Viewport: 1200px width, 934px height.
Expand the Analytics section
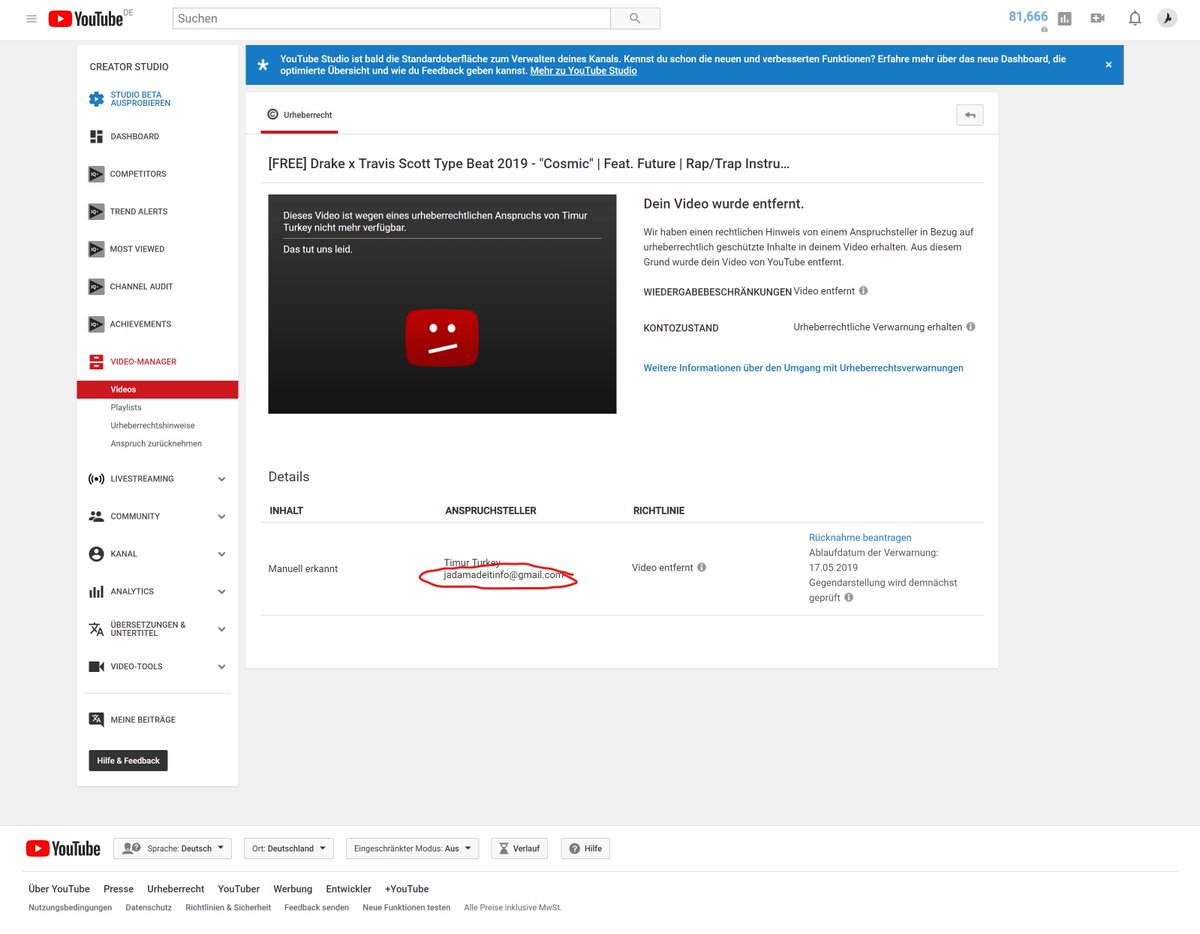[222, 591]
